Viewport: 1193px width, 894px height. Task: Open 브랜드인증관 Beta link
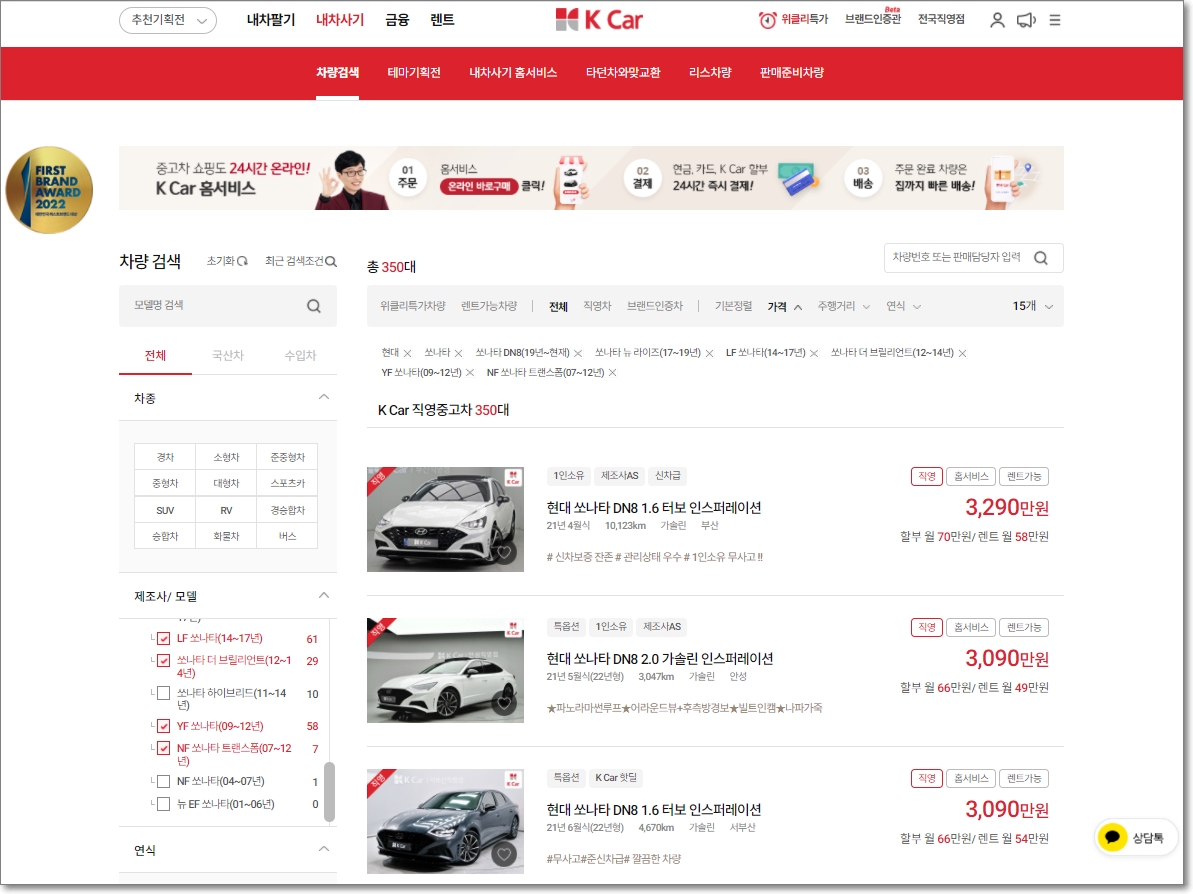pyautogui.click(x=873, y=18)
